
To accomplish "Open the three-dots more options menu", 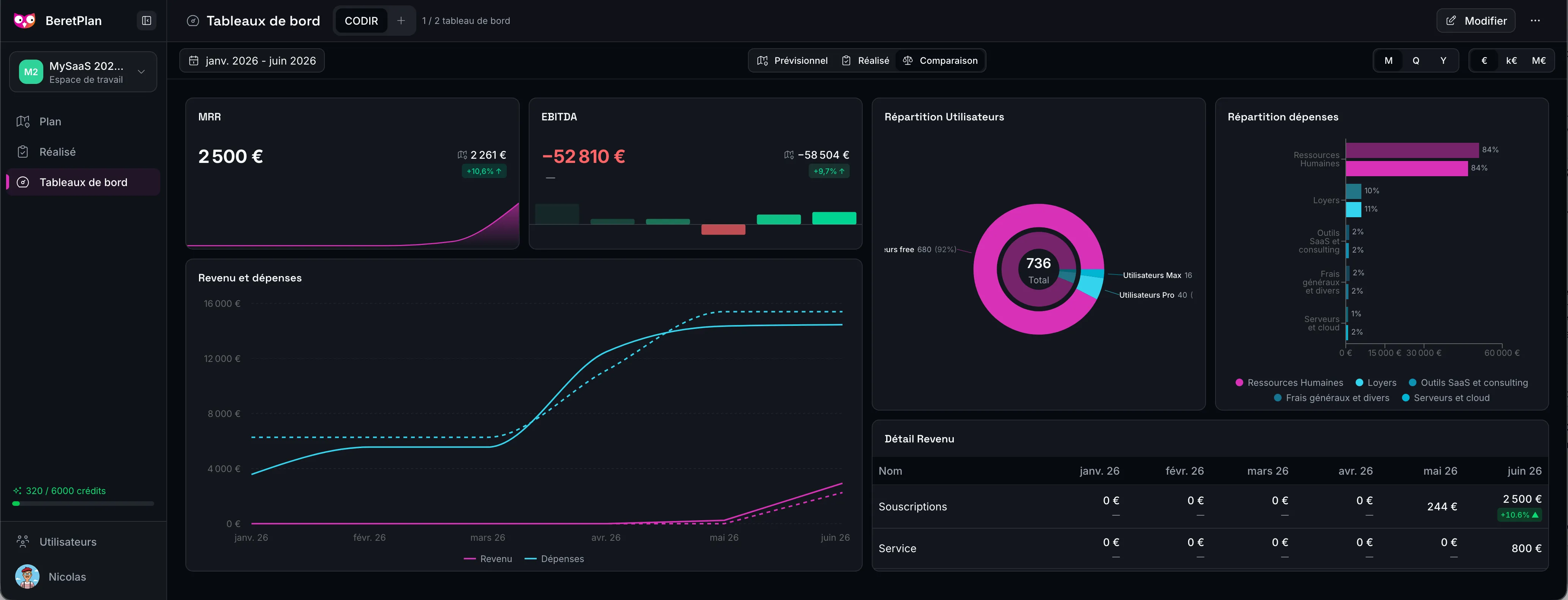I will (x=1535, y=21).
